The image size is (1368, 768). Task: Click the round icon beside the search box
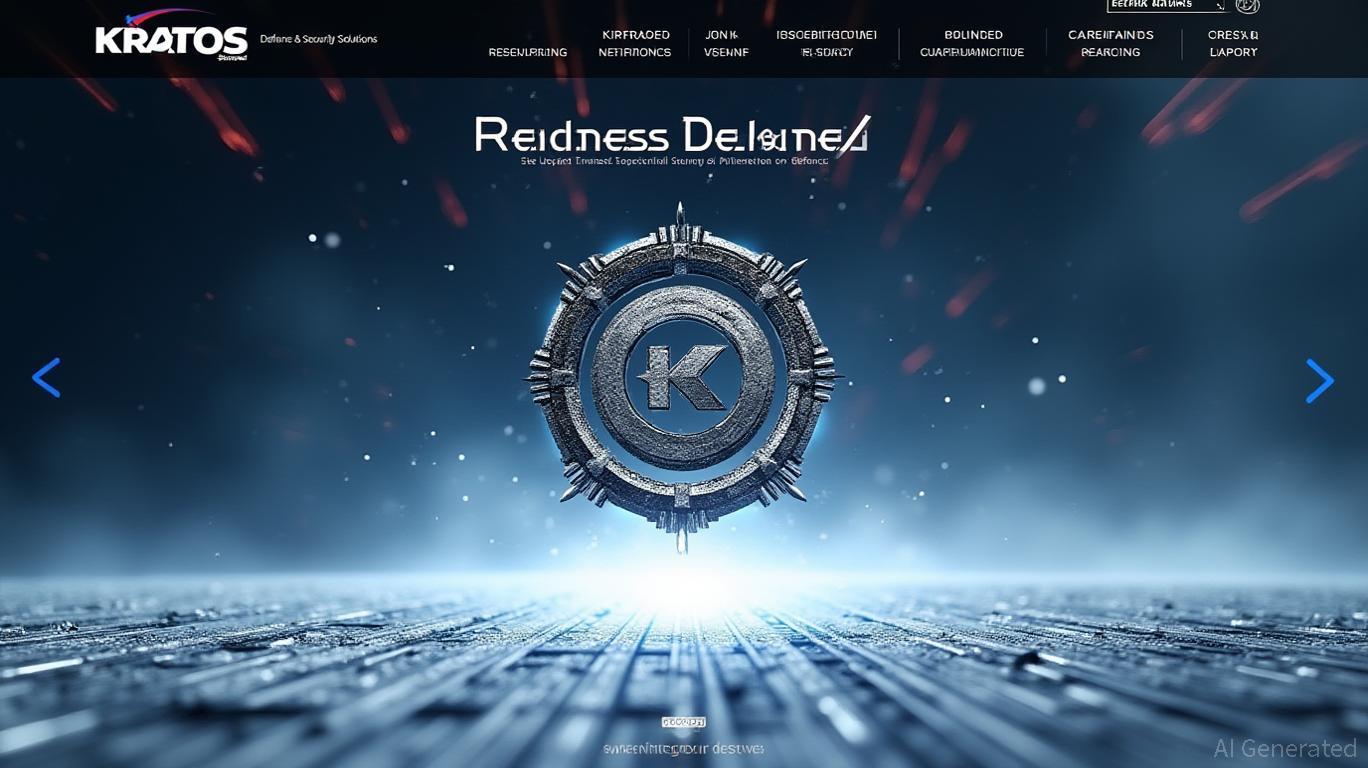[1247, 5]
